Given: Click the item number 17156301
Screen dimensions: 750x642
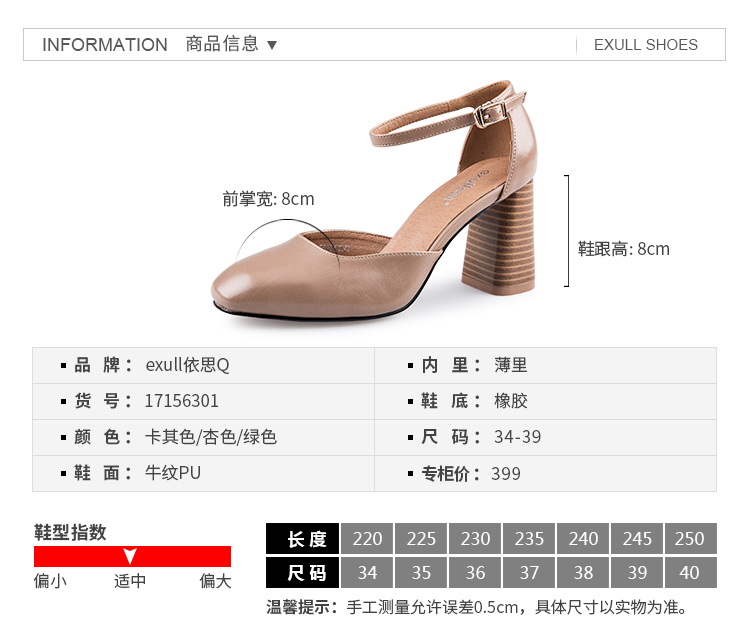Looking at the screenshot, I should pos(181,401).
